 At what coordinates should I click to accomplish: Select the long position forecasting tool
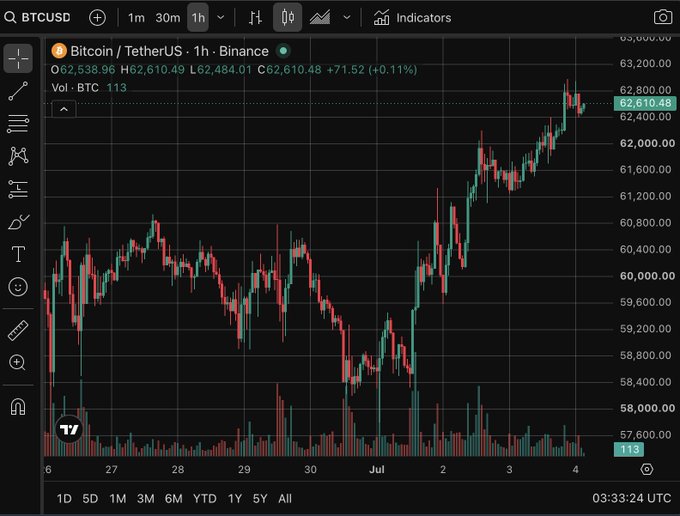click(18, 189)
